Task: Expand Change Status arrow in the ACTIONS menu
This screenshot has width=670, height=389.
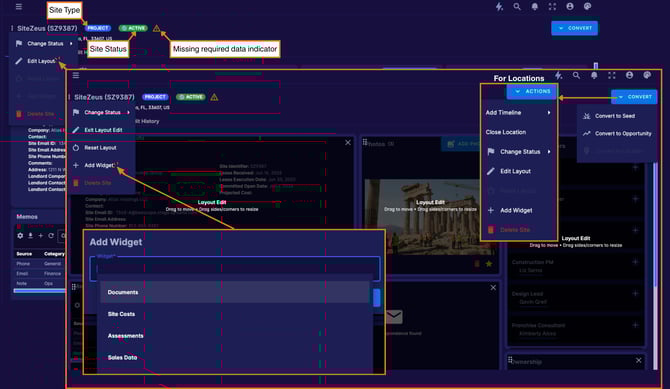Action: [549, 152]
